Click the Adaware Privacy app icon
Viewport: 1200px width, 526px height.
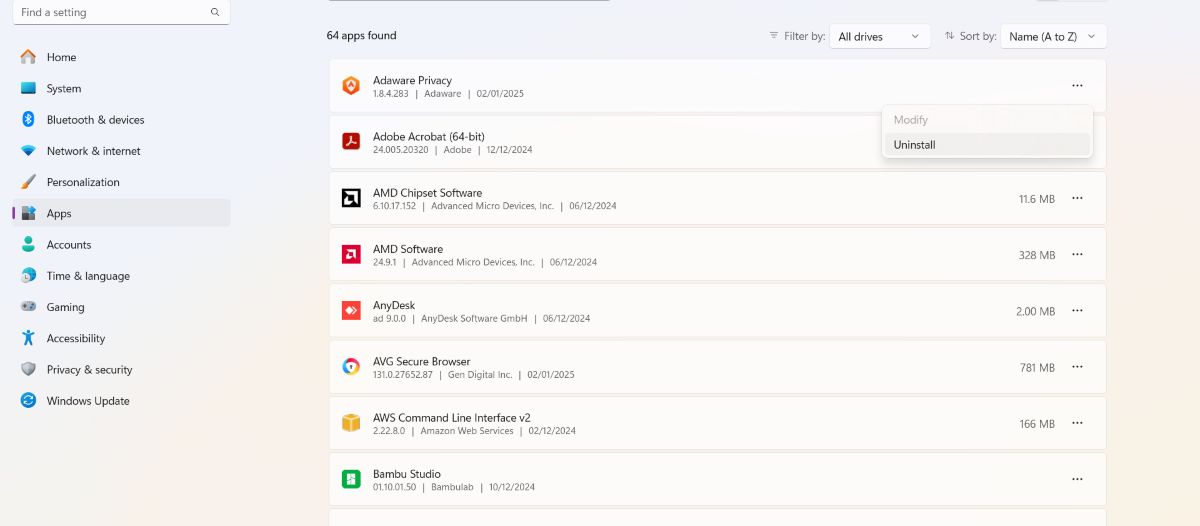[x=351, y=86]
